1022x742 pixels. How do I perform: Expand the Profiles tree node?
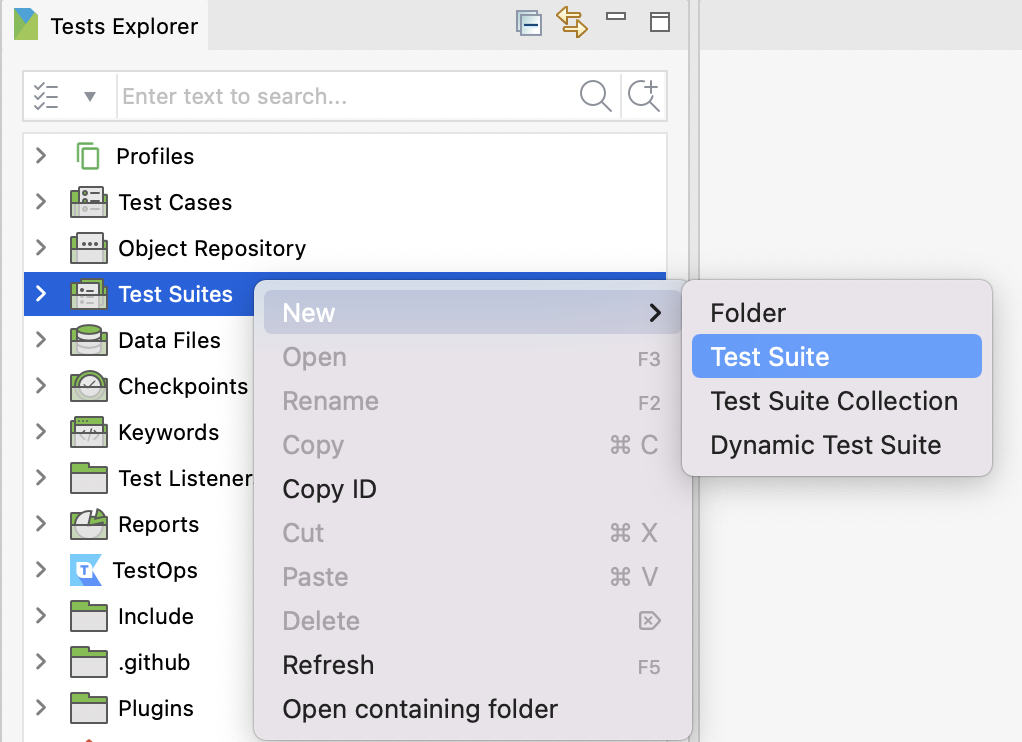pos(41,156)
